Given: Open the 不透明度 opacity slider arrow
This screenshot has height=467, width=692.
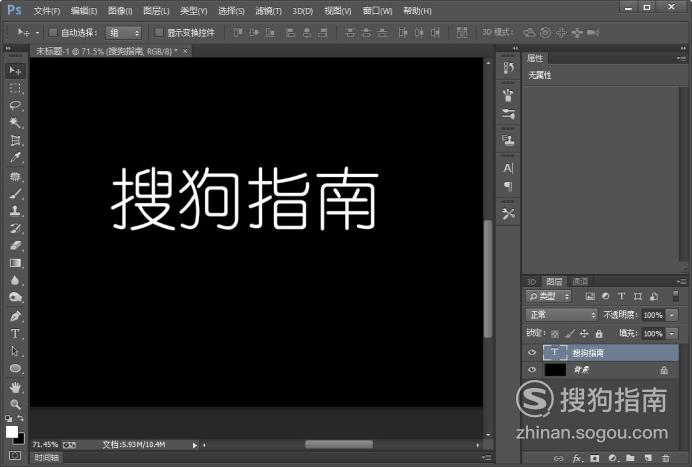Looking at the screenshot, I should tap(672, 315).
